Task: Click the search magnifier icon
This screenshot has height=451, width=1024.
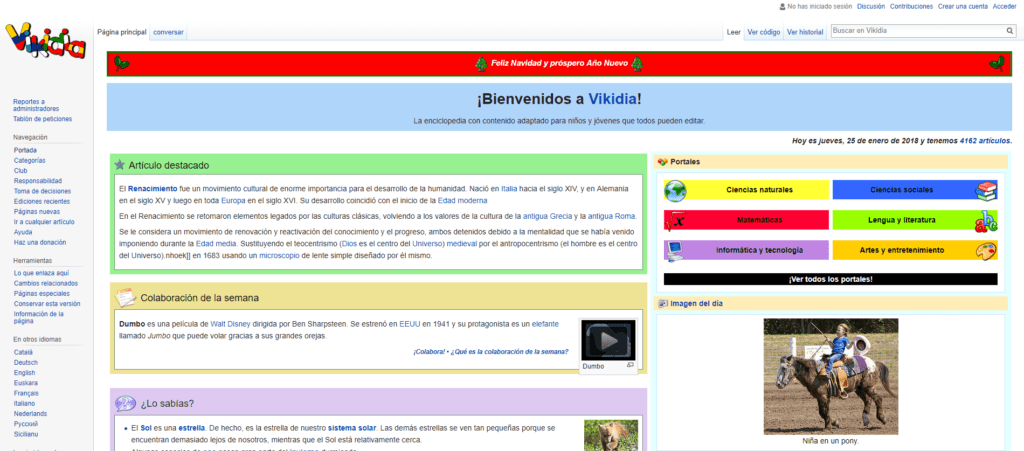Action: [1010, 31]
